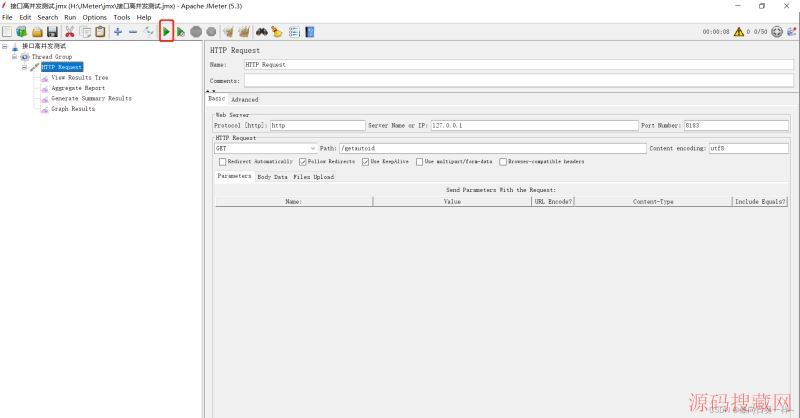Click the Protocol field containing http
800x418 pixels.
(317, 125)
